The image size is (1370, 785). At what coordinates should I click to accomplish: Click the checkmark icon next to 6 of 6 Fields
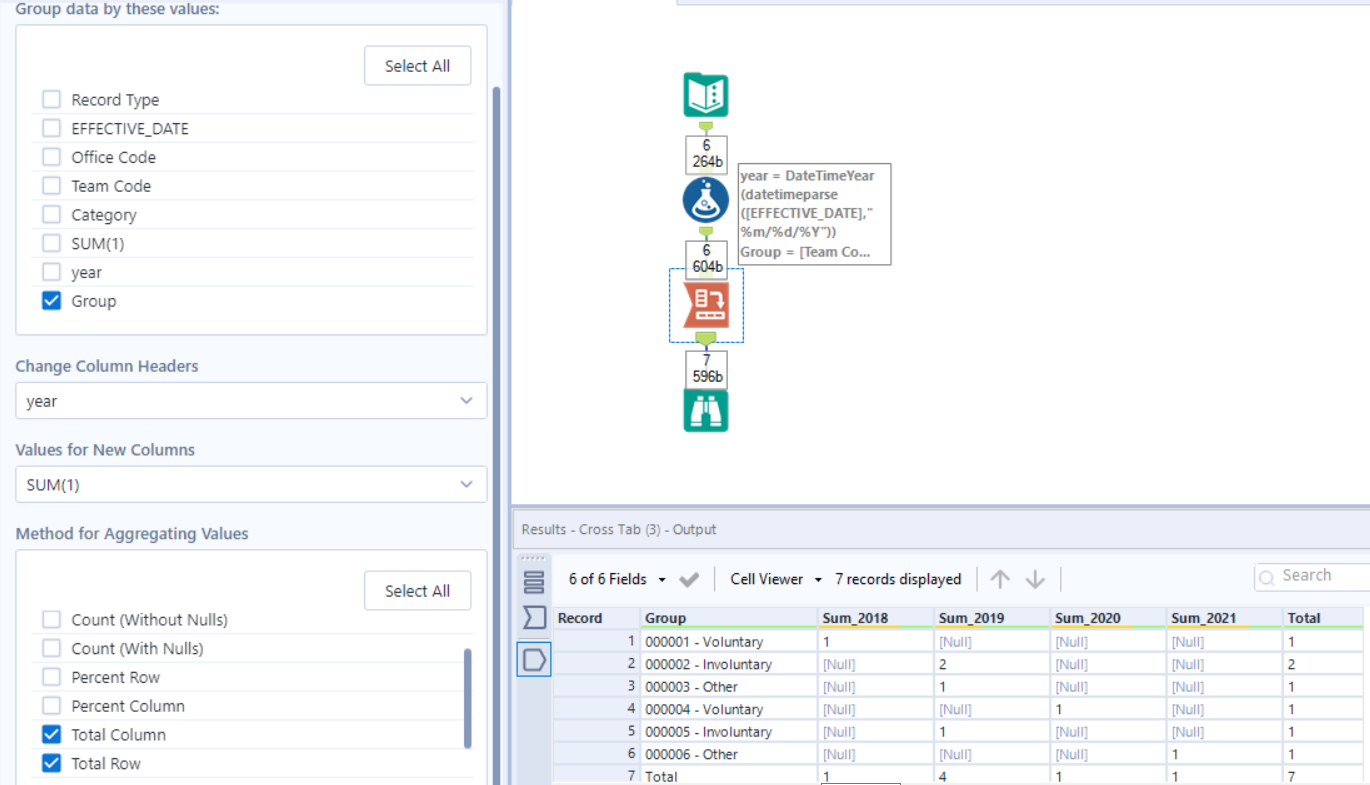click(x=690, y=578)
